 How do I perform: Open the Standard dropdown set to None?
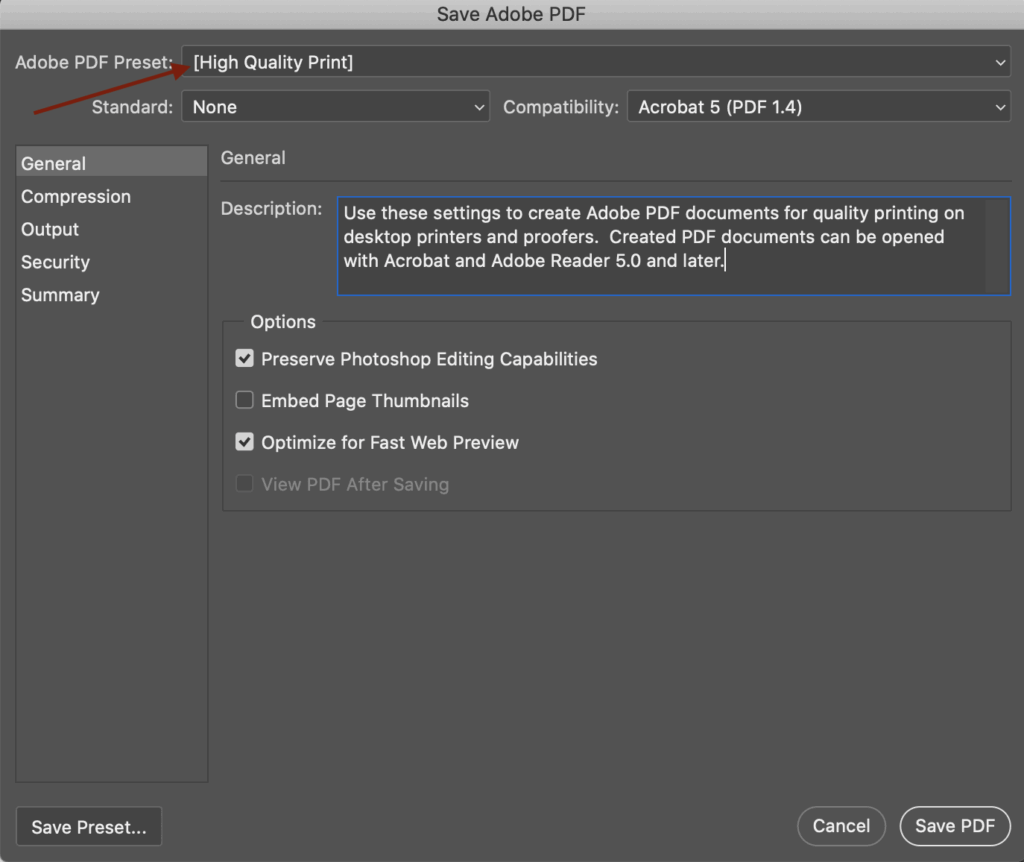coord(335,106)
